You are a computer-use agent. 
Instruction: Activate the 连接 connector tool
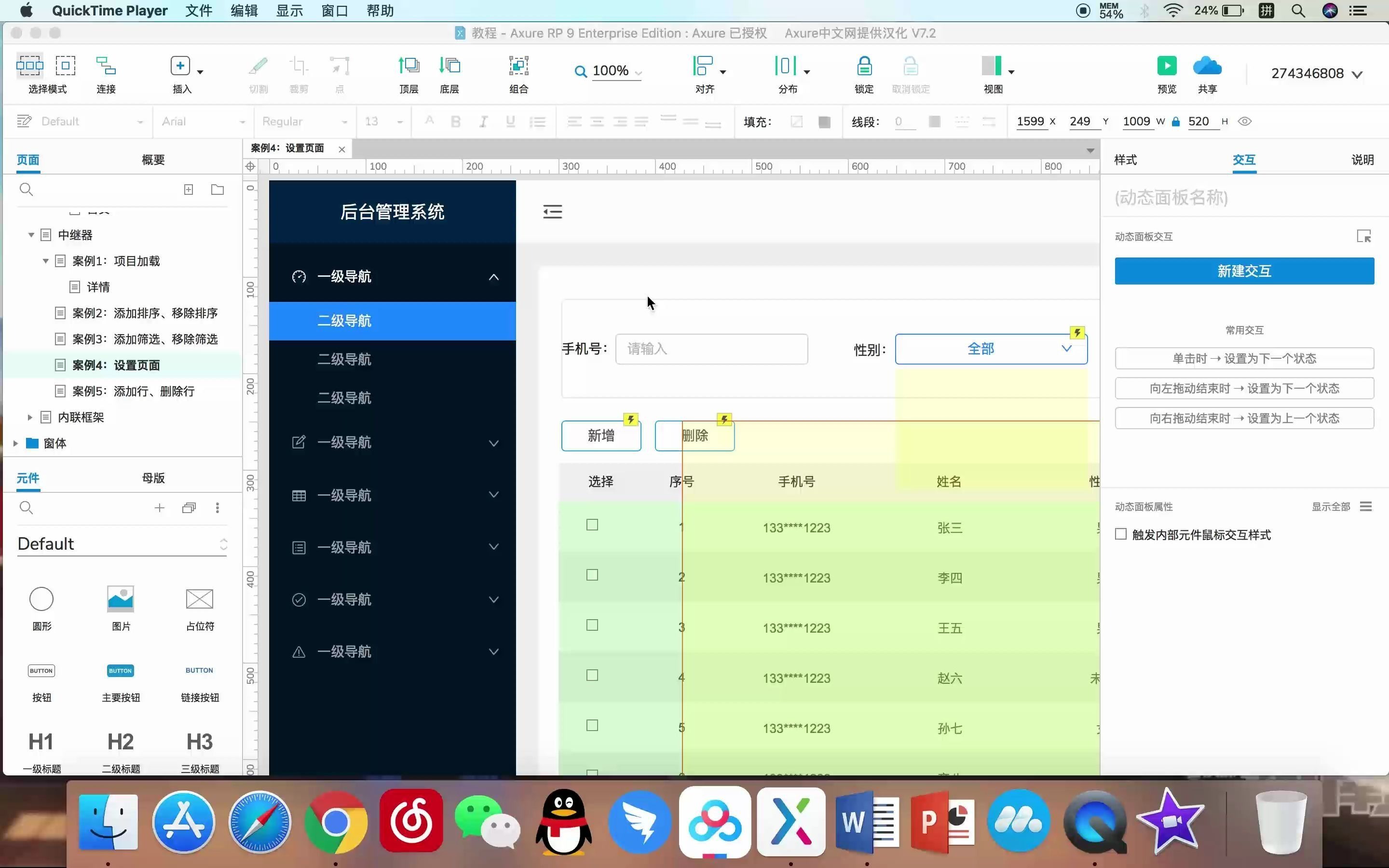pyautogui.click(x=106, y=66)
